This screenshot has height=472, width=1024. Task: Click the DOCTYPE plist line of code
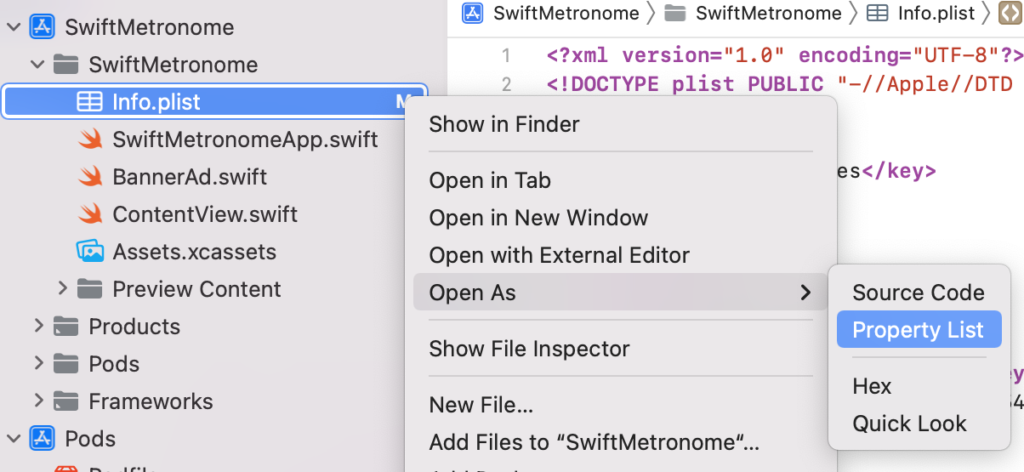[780, 84]
